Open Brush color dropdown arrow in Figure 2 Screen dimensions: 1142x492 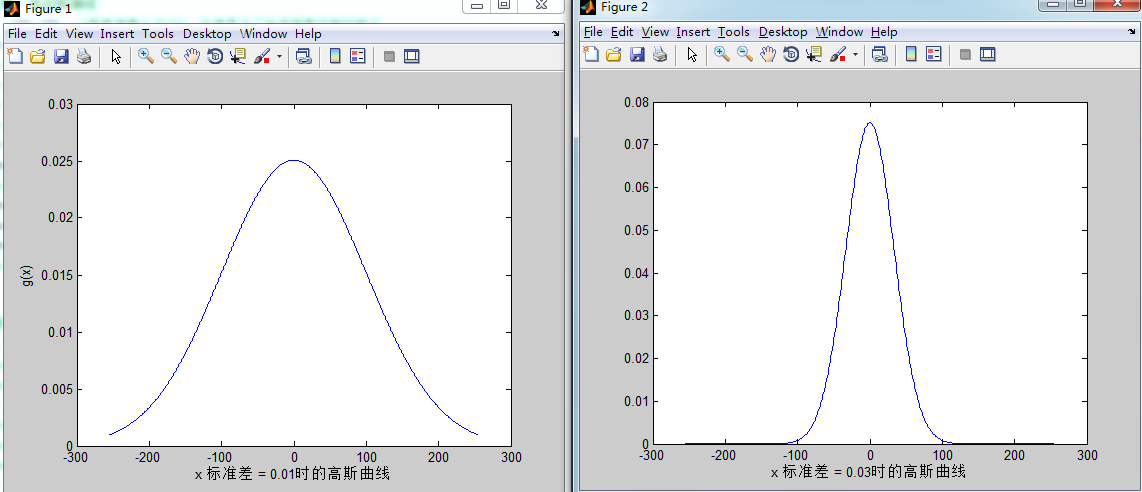click(x=855, y=55)
